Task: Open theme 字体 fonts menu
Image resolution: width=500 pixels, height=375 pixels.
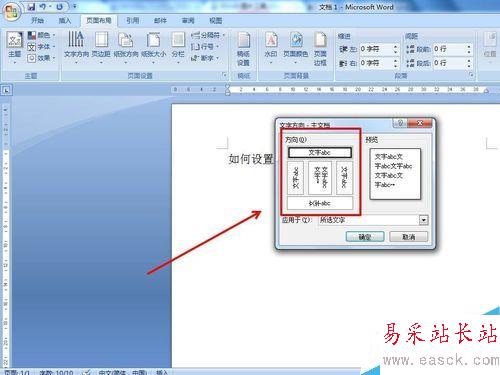Action: pos(41,47)
